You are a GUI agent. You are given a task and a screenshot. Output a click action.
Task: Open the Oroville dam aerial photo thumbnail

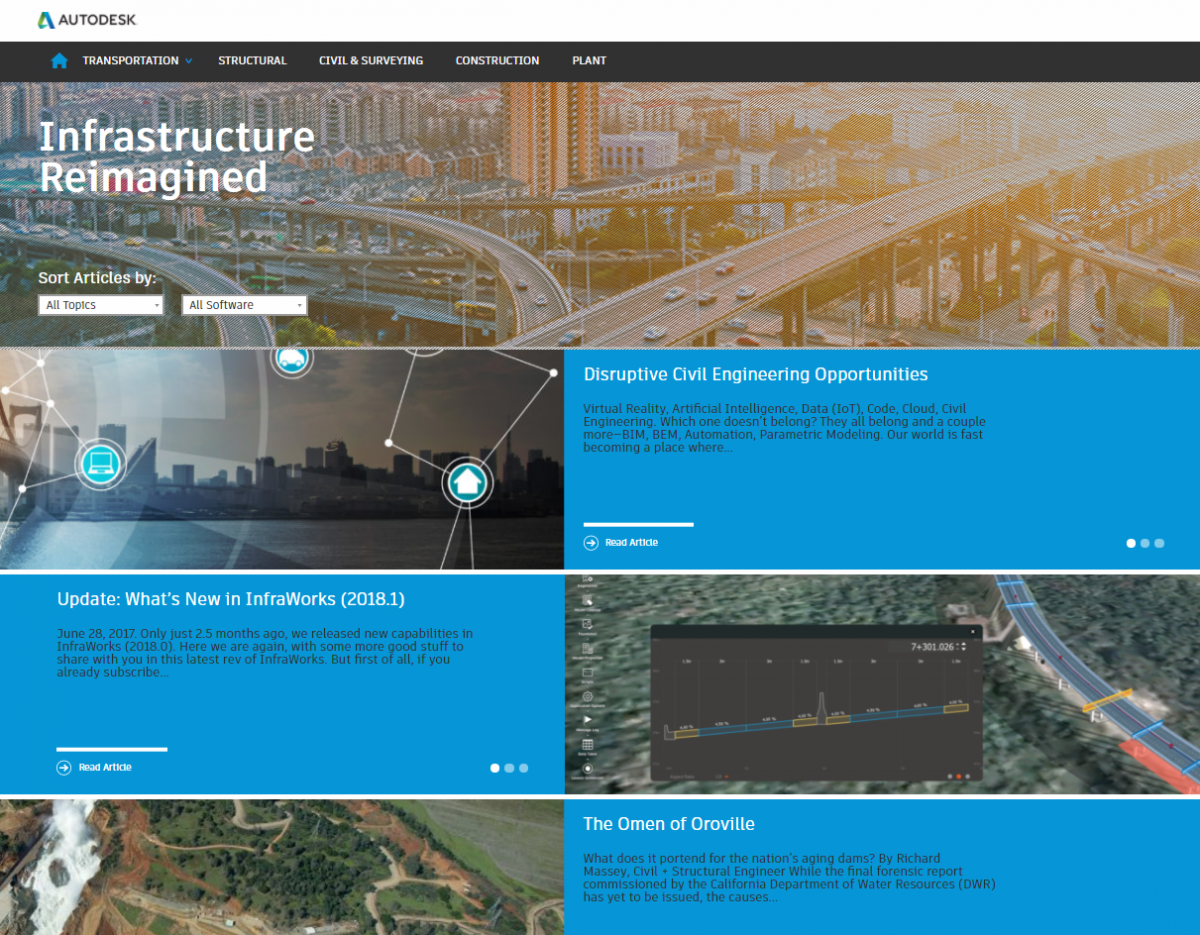coord(282,867)
